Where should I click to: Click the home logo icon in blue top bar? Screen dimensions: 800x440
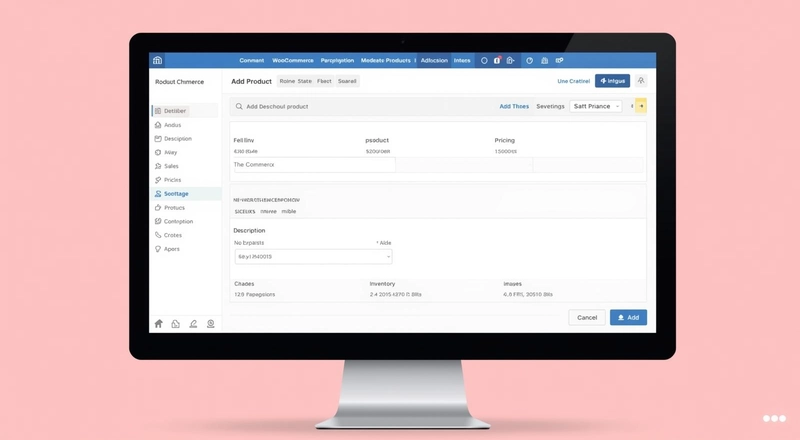point(157,60)
